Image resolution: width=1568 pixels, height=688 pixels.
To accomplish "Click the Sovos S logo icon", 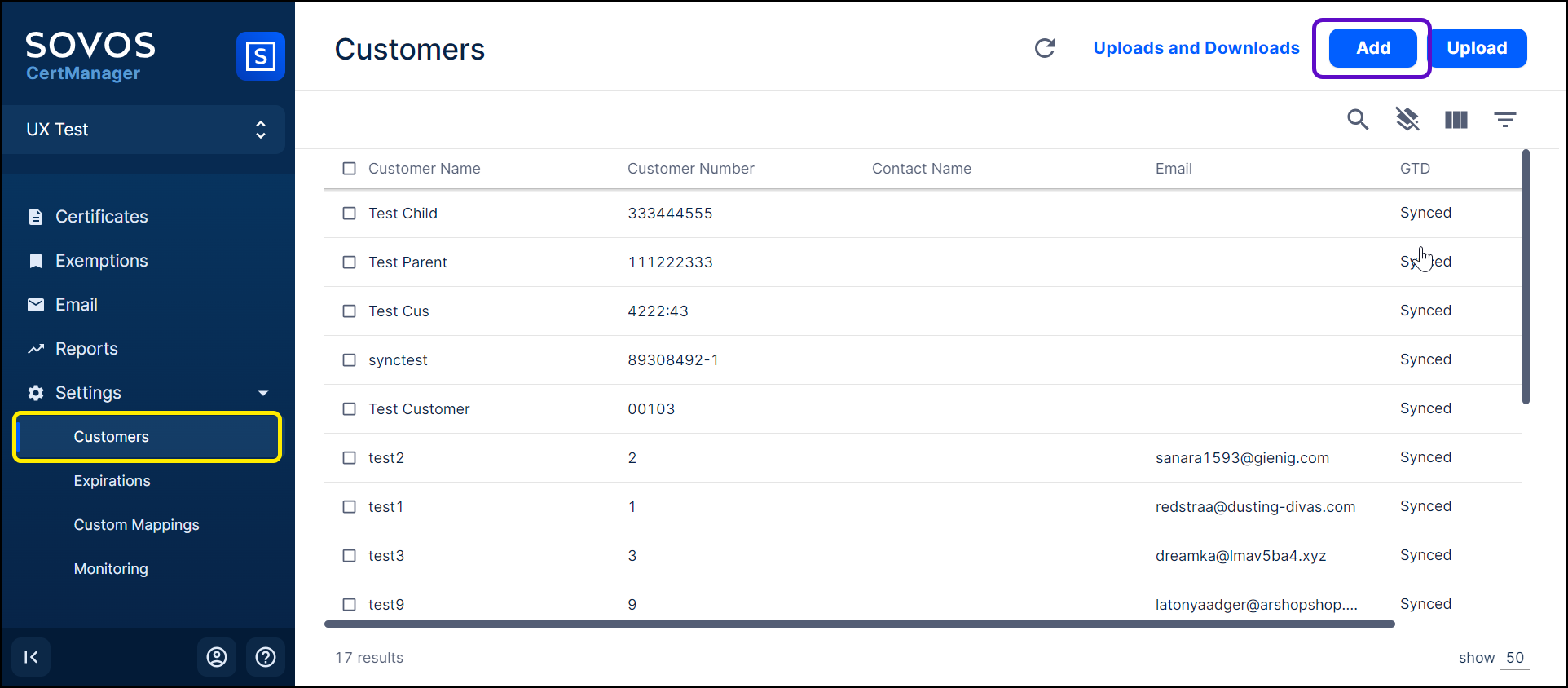I will point(260,56).
